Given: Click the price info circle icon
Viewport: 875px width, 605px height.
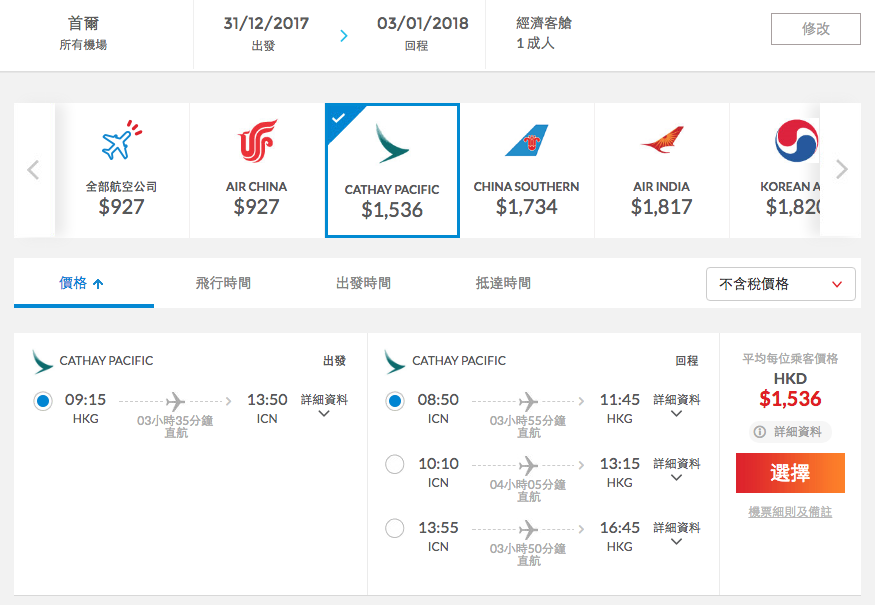Looking at the screenshot, I should click(x=759, y=431).
